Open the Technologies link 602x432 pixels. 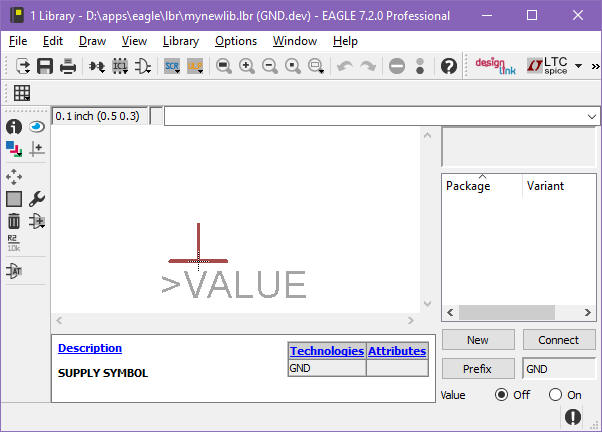[x=326, y=351]
